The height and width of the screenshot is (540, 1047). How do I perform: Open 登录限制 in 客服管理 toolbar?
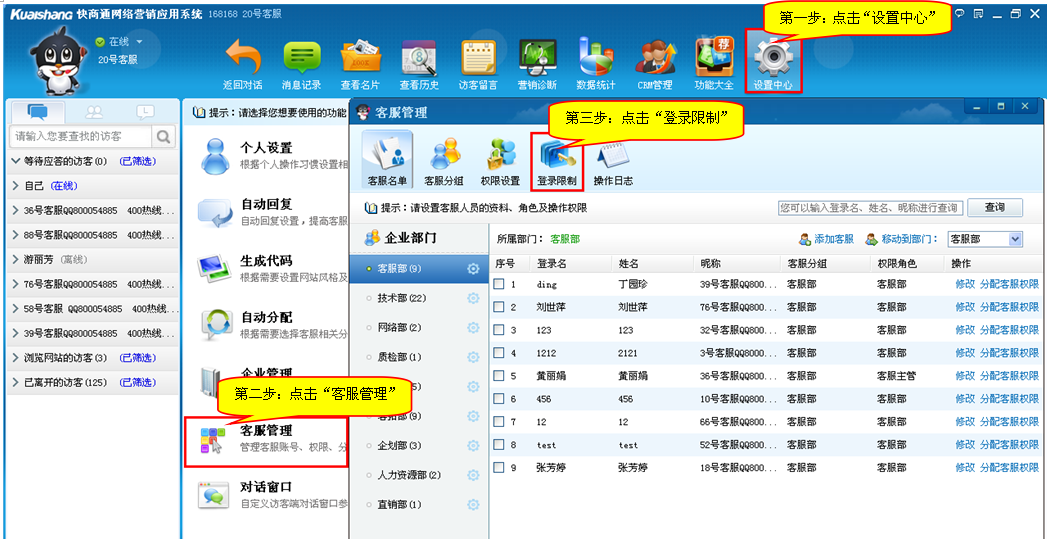pyautogui.click(x=557, y=161)
